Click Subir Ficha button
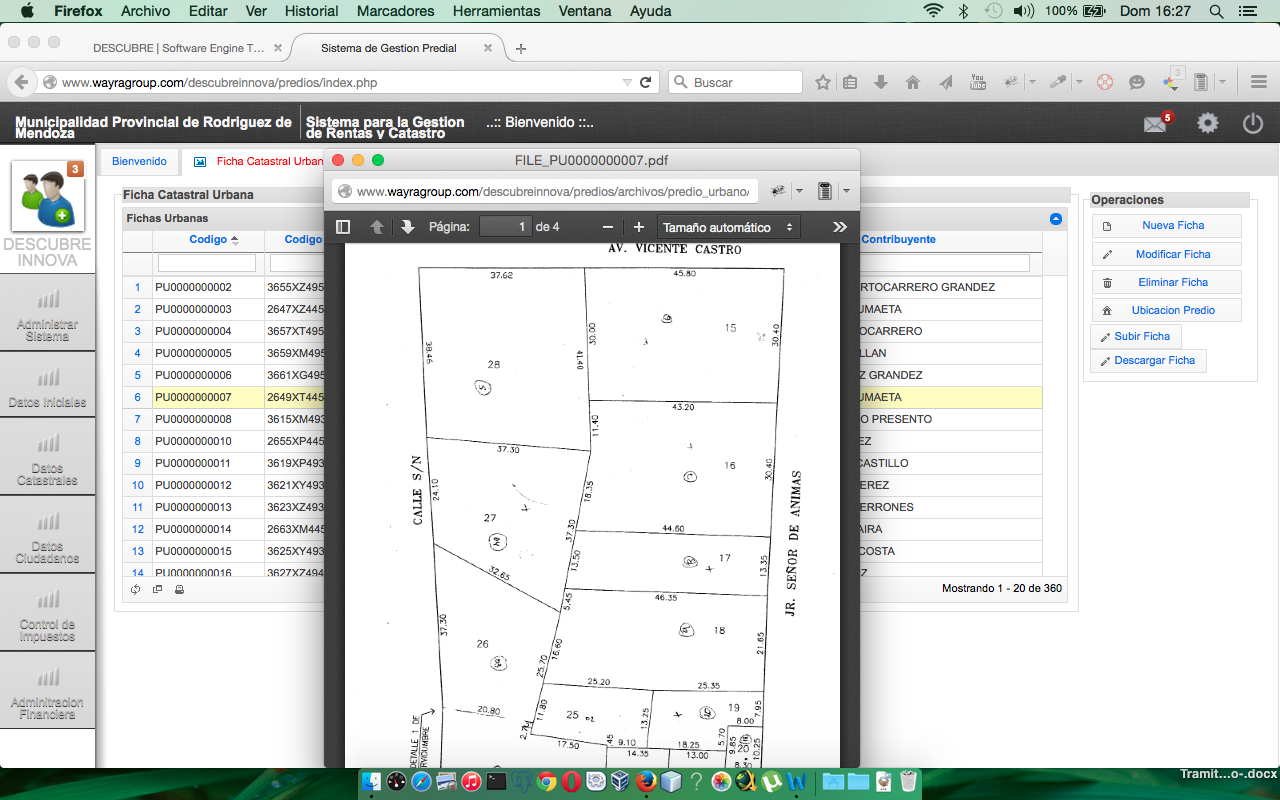1280x800 pixels. (x=1135, y=336)
